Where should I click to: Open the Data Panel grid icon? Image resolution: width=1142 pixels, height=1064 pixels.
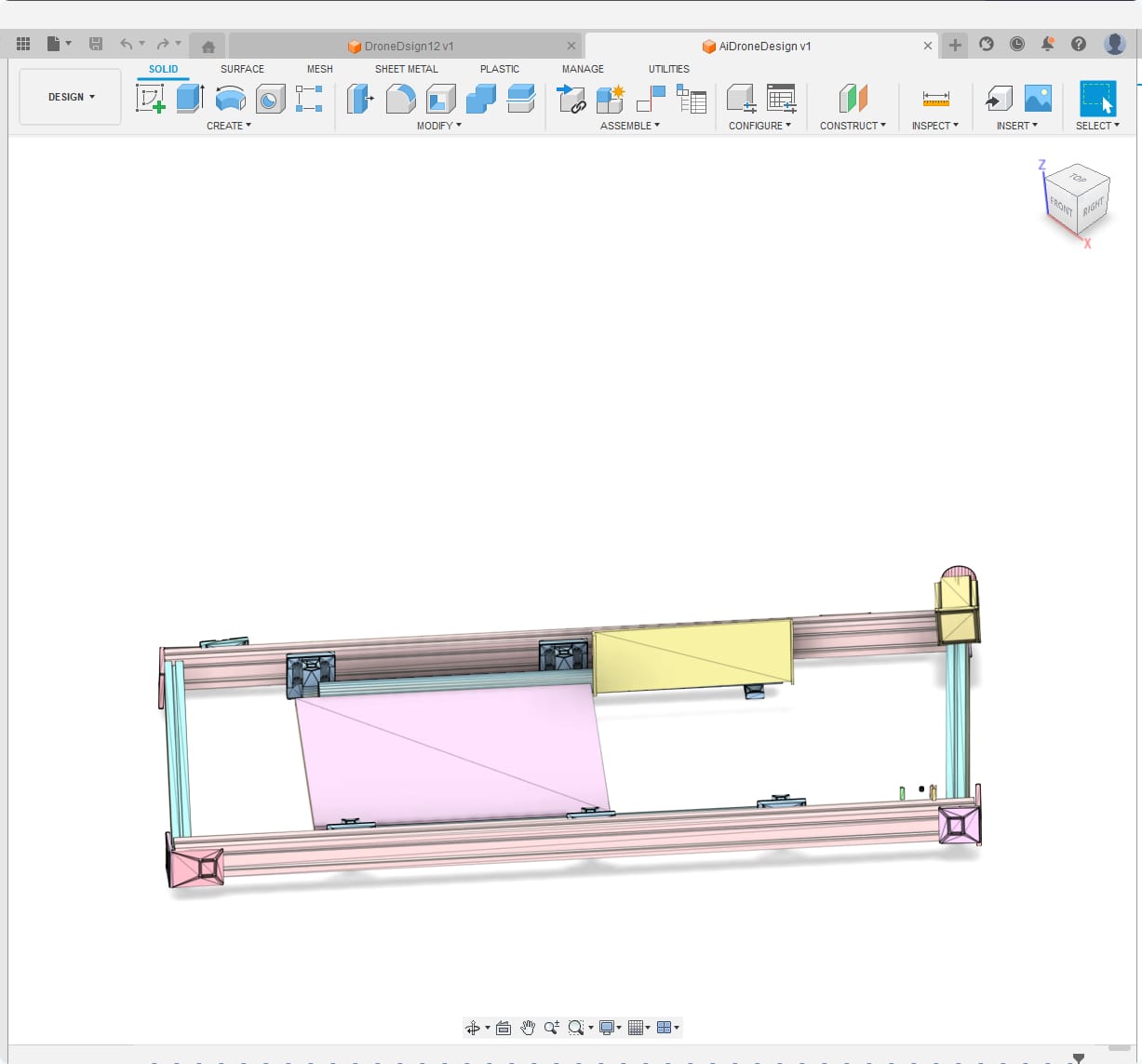pos(23,44)
